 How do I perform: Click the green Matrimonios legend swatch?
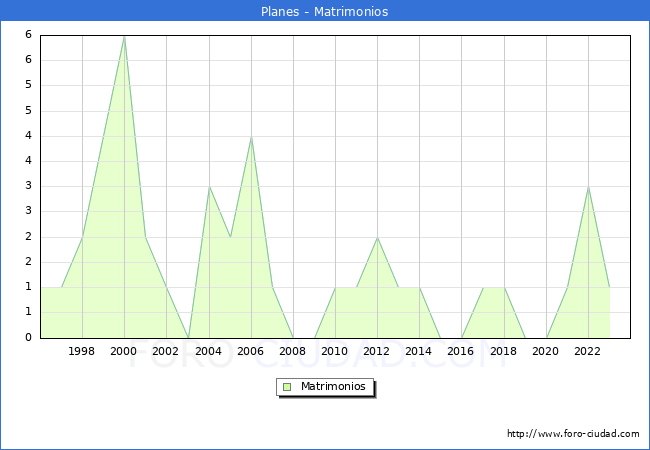pyautogui.click(x=287, y=387)
